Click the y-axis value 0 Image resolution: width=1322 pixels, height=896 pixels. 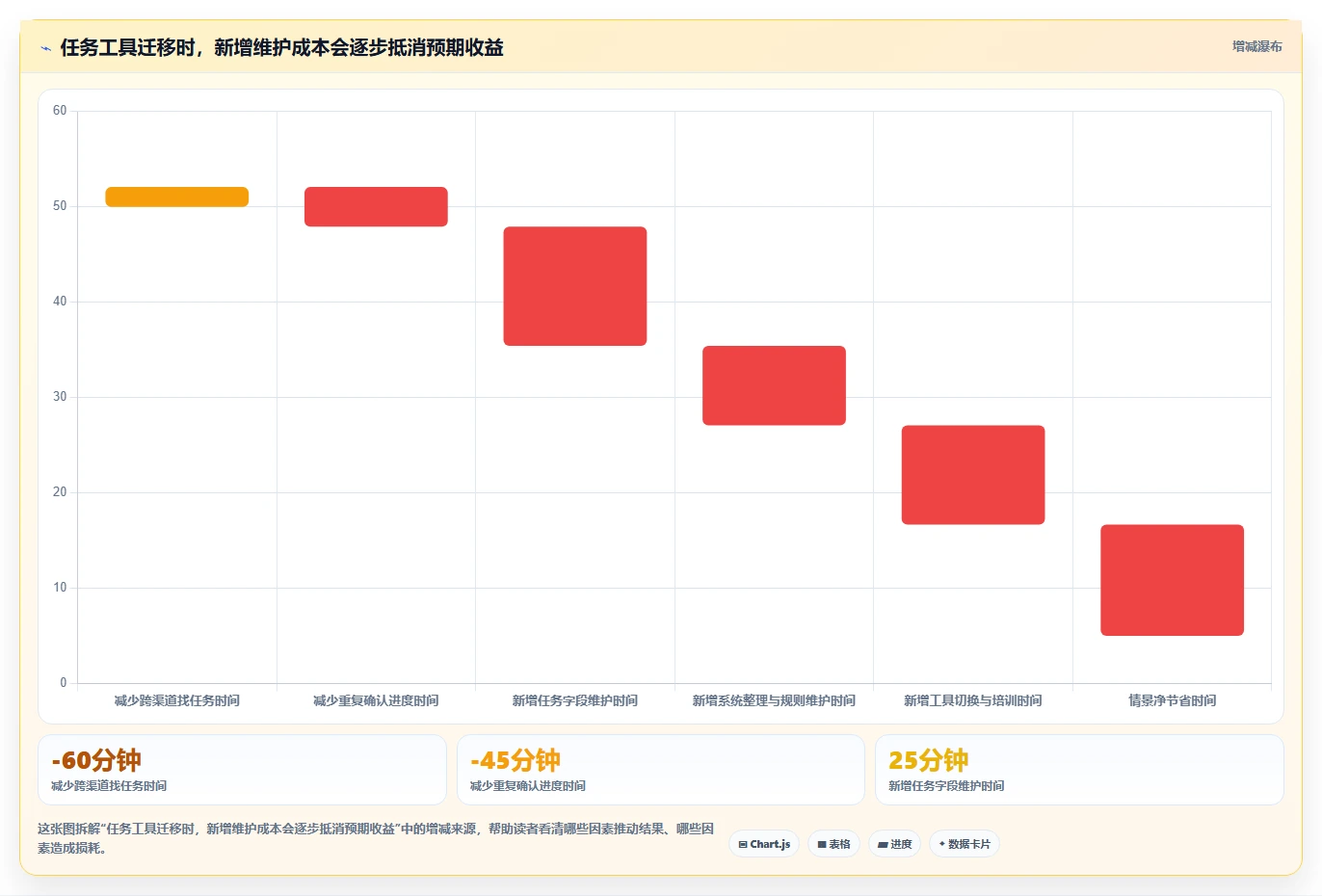pyautogui.click(x=64, y=683)
